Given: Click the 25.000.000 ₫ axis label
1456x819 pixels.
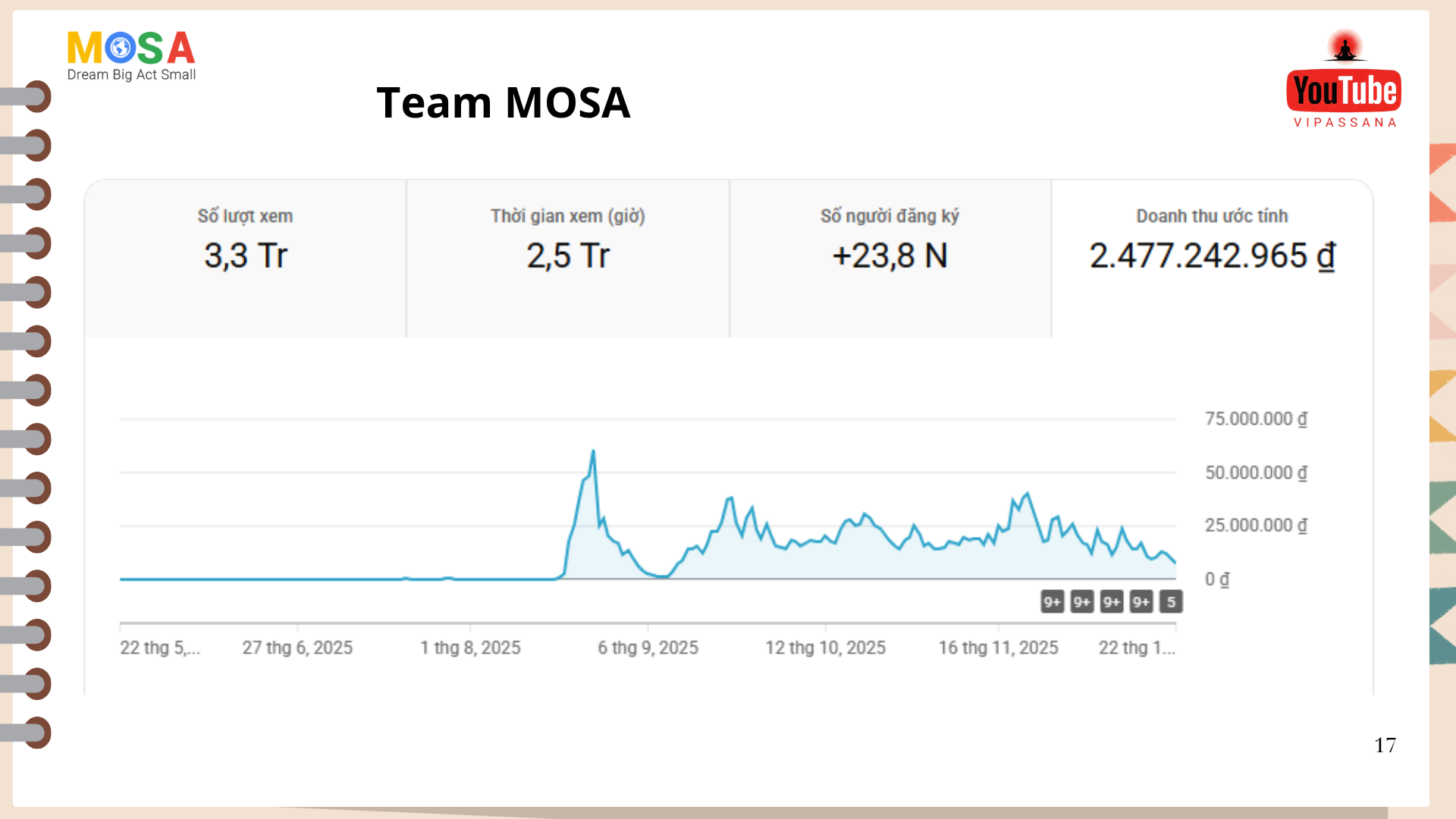Looking at the screenshot, I should tap(1257, 525).
